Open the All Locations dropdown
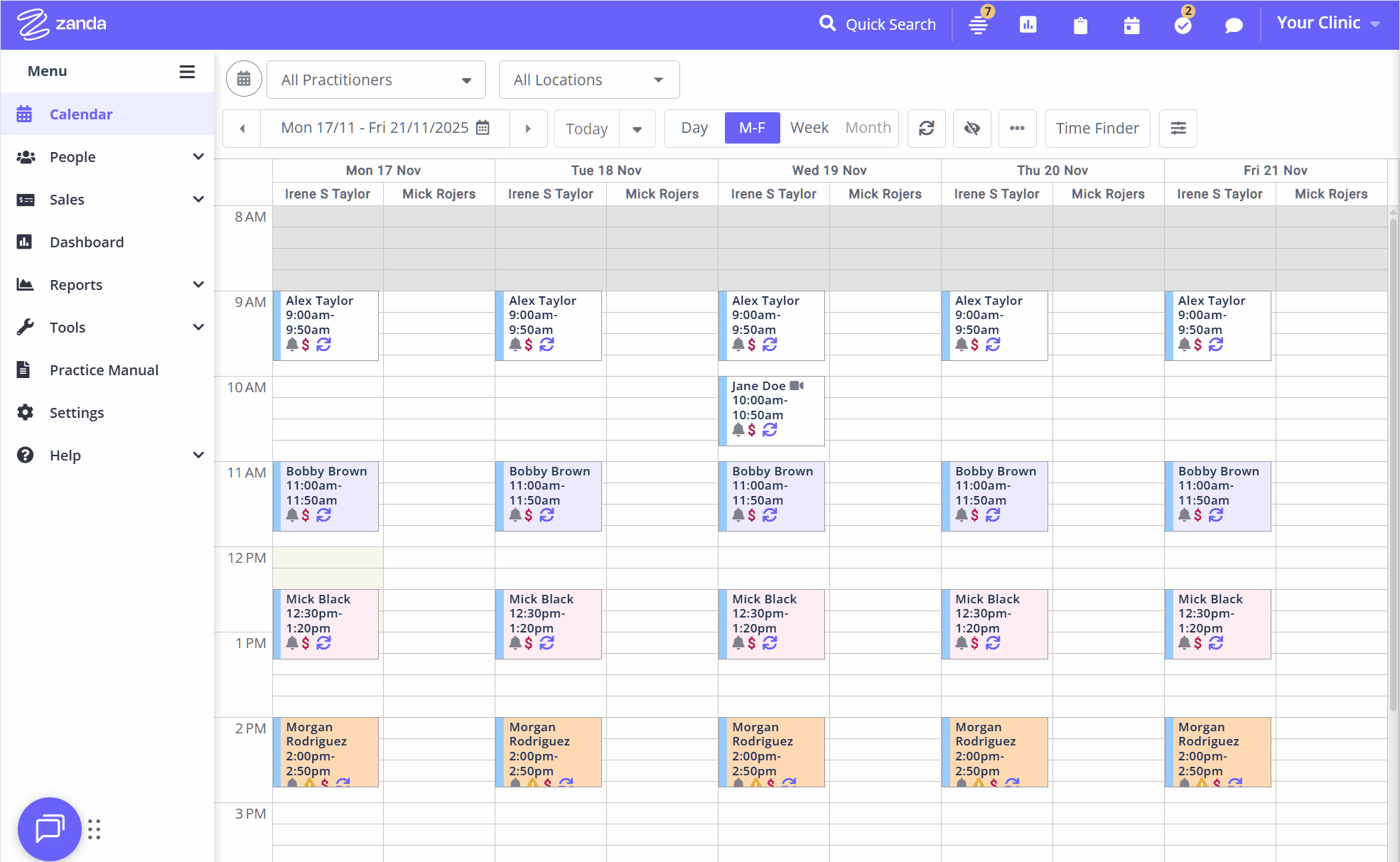The width and height of the screenshot is (1400, 862). 588,80
